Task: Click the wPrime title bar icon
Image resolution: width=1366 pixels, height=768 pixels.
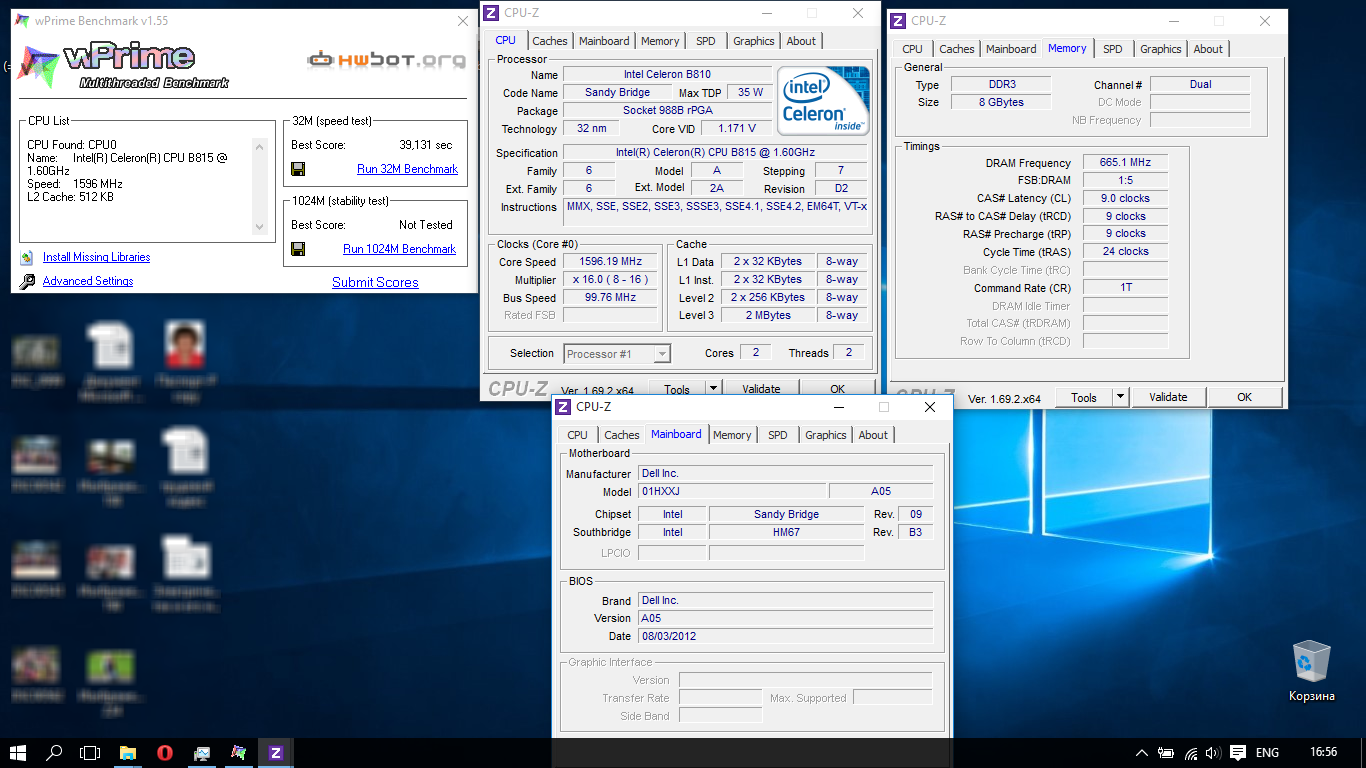Action: (23, 21)
